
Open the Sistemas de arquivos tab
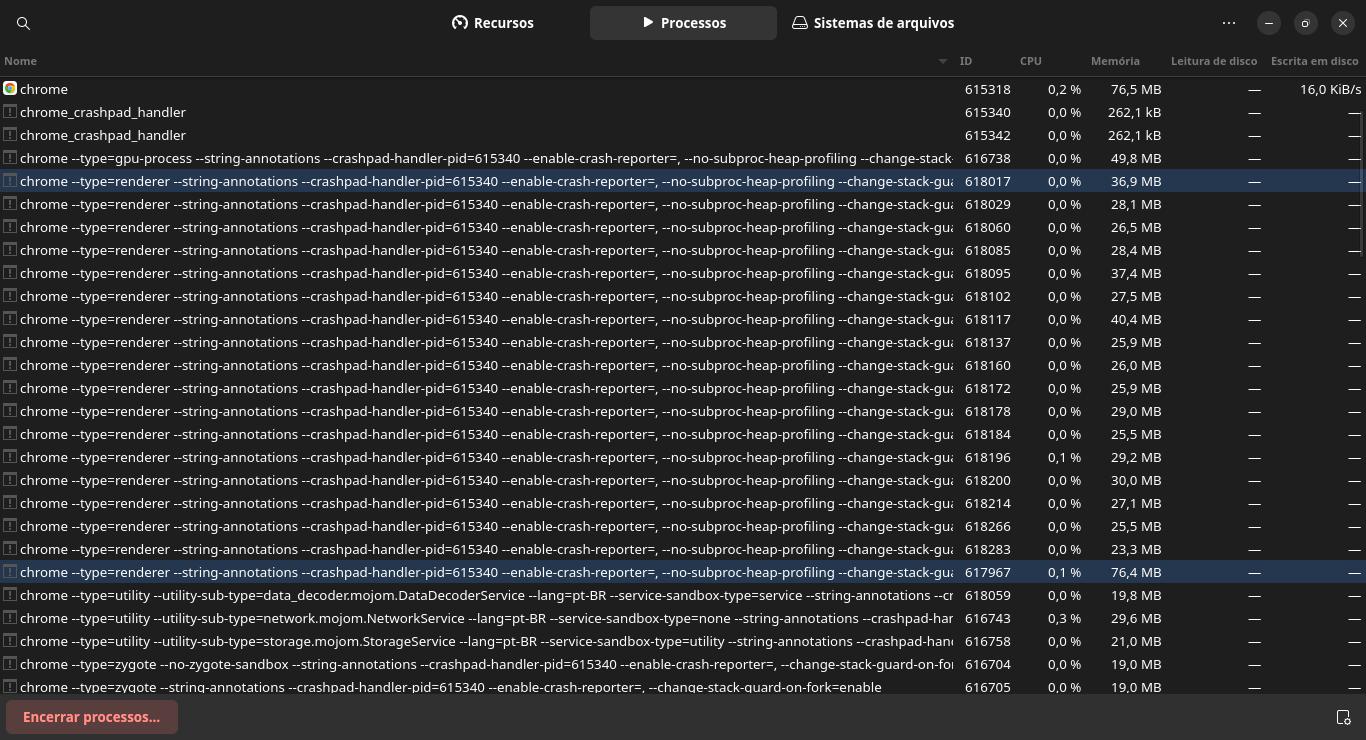pos(873,23)
